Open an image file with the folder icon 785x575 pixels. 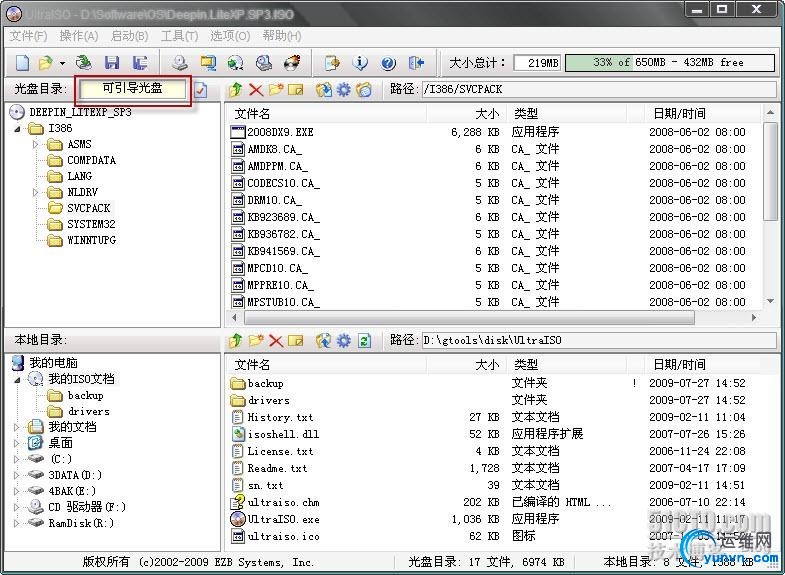(45, 63)
